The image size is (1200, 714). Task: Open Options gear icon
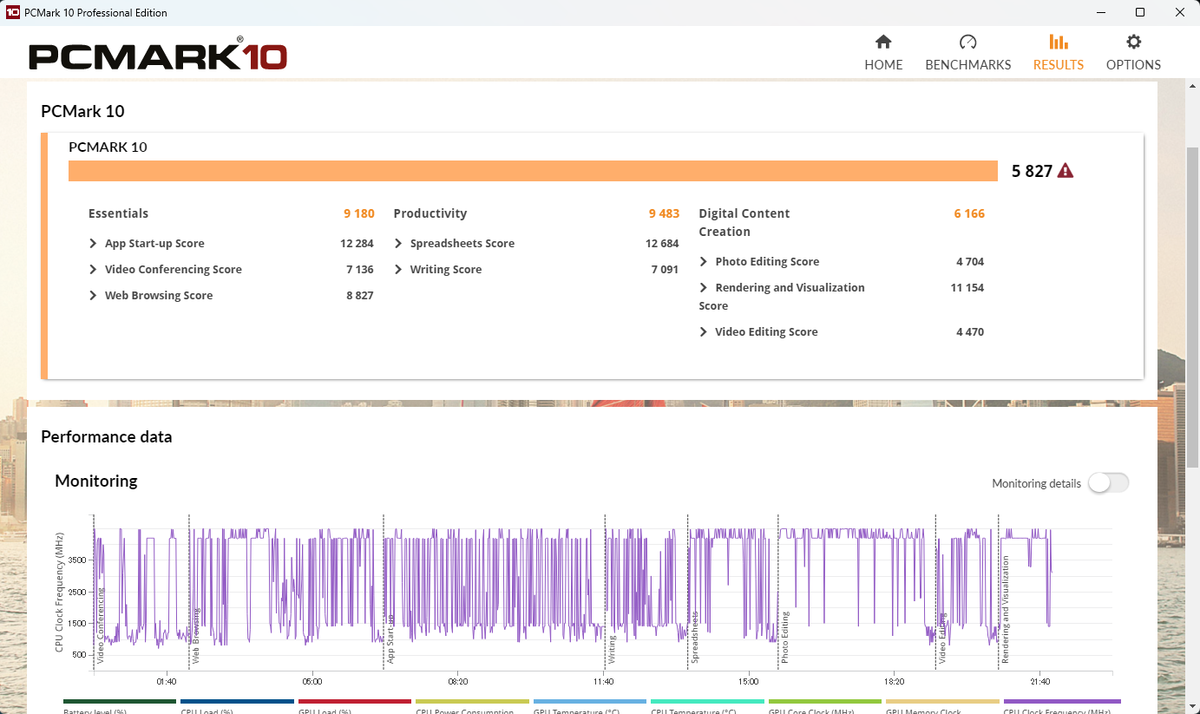(x=1133, y=42)
